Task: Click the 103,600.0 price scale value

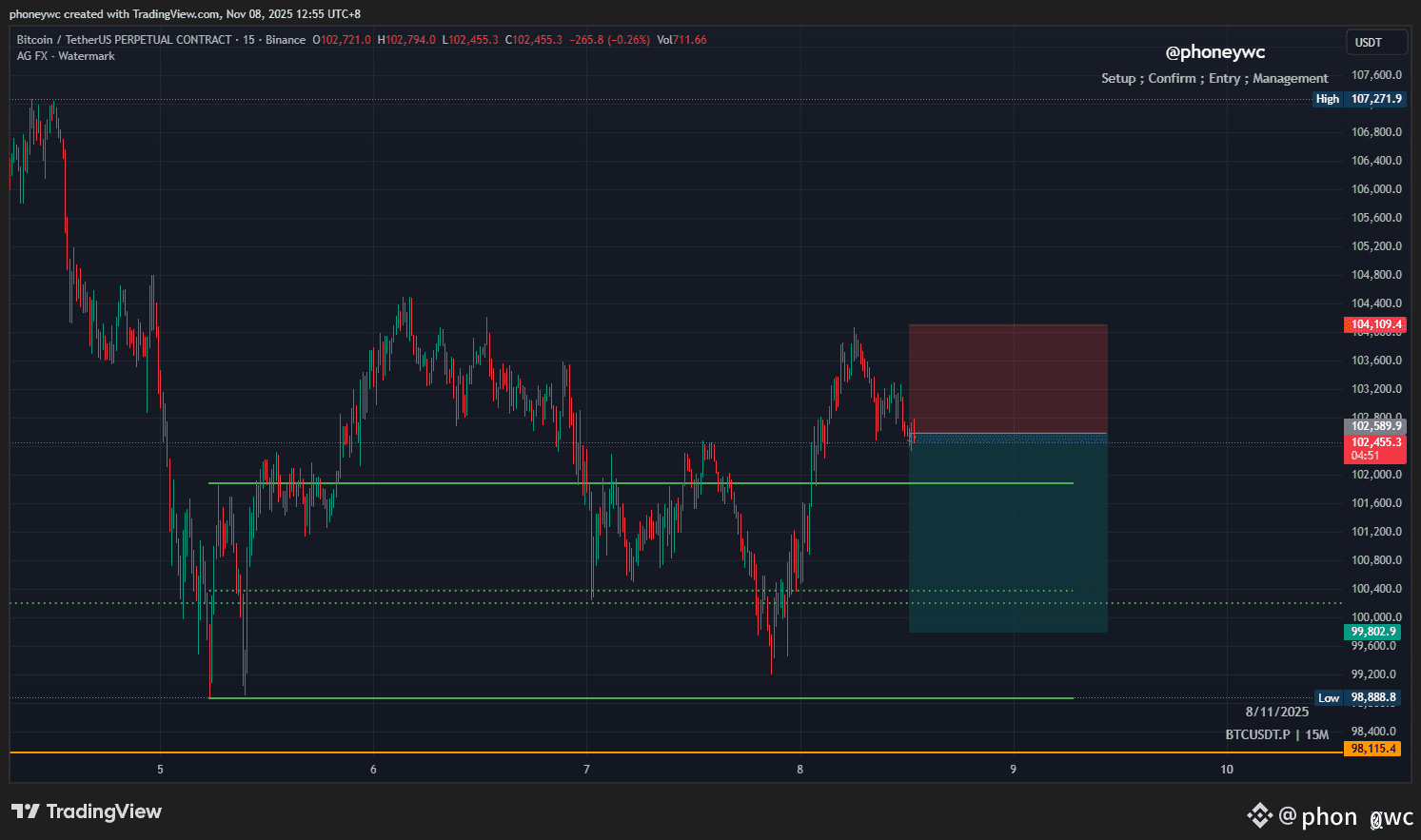Action: point(1376,361)
